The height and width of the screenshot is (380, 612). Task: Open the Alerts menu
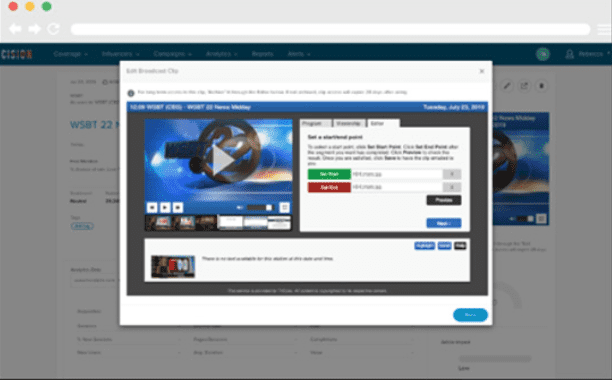pos(299,54)
